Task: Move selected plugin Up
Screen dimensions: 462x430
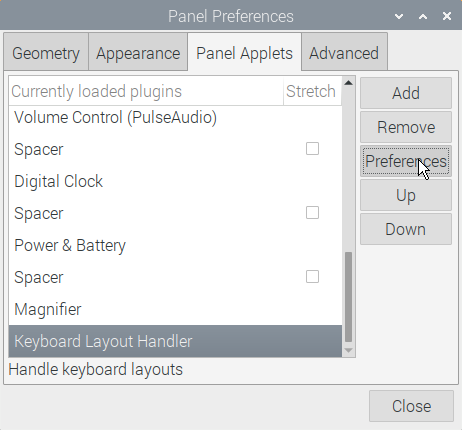Action: [406, 195]
